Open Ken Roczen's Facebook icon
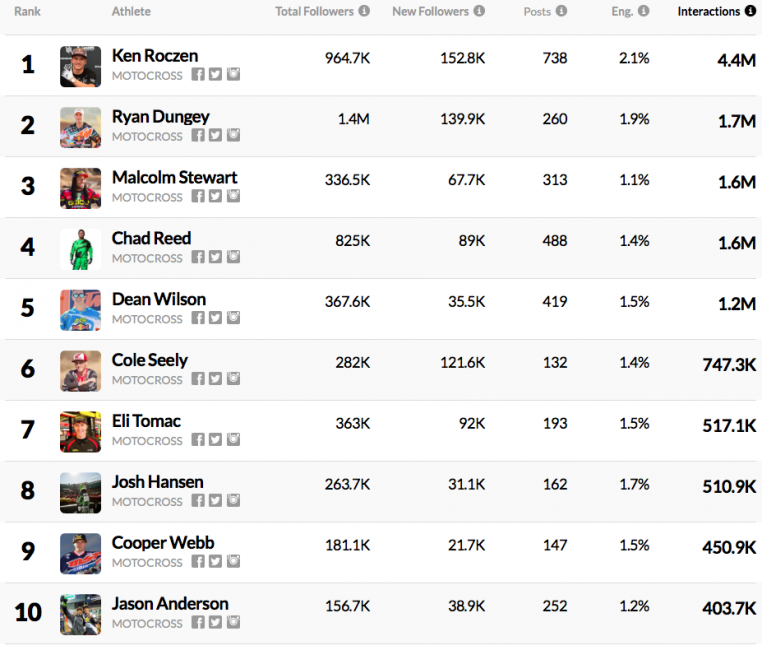Viewport: 762px width, 650px height. pos(198,75)
